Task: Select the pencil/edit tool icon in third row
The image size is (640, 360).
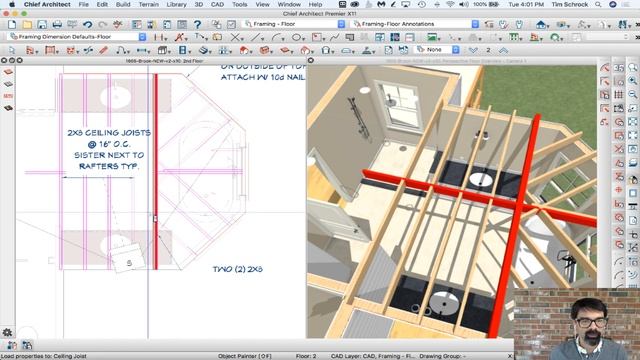Action: click(103, 50)
